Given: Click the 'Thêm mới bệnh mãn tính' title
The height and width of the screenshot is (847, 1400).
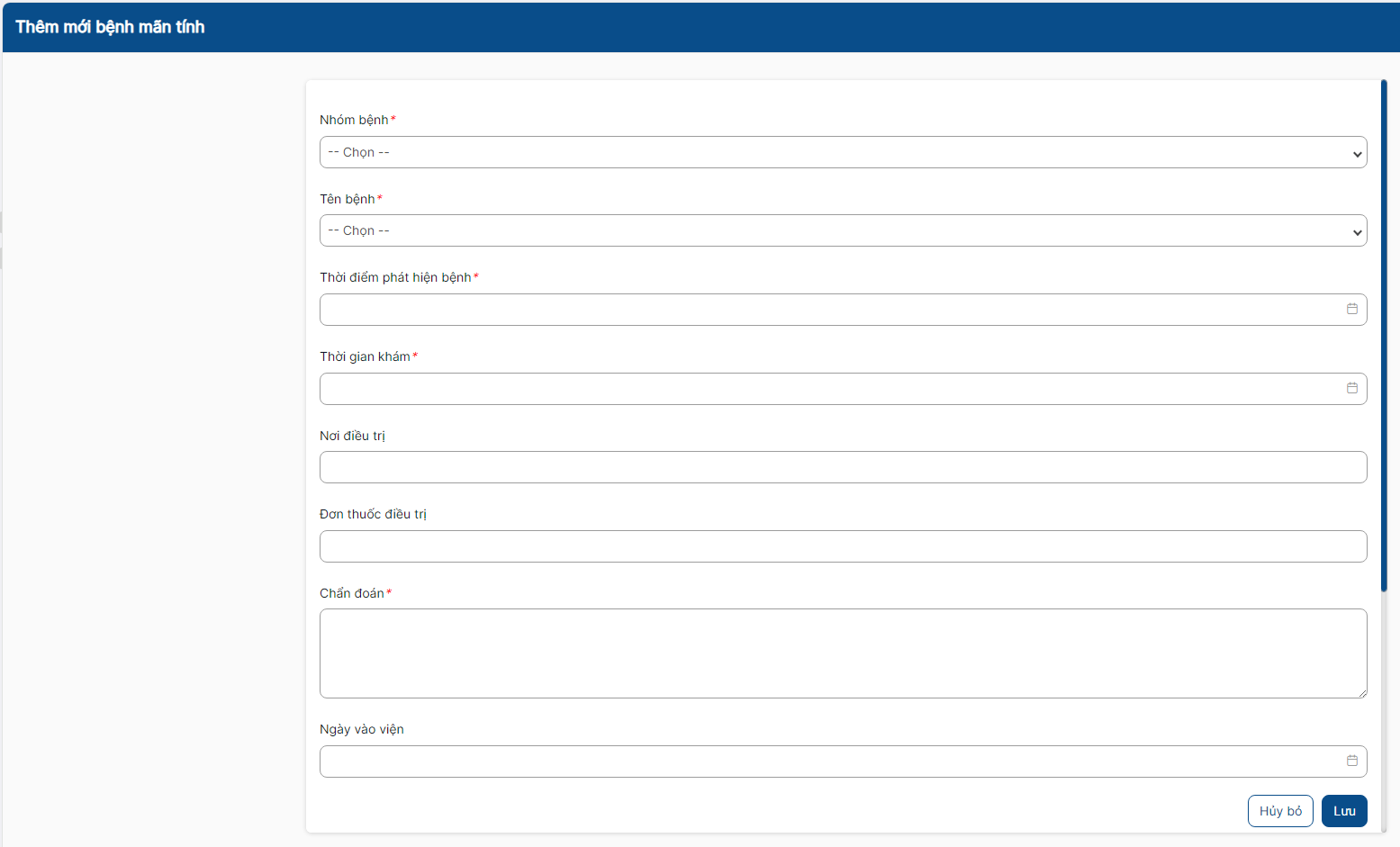Looking at the screenshot, I should 110,27.
